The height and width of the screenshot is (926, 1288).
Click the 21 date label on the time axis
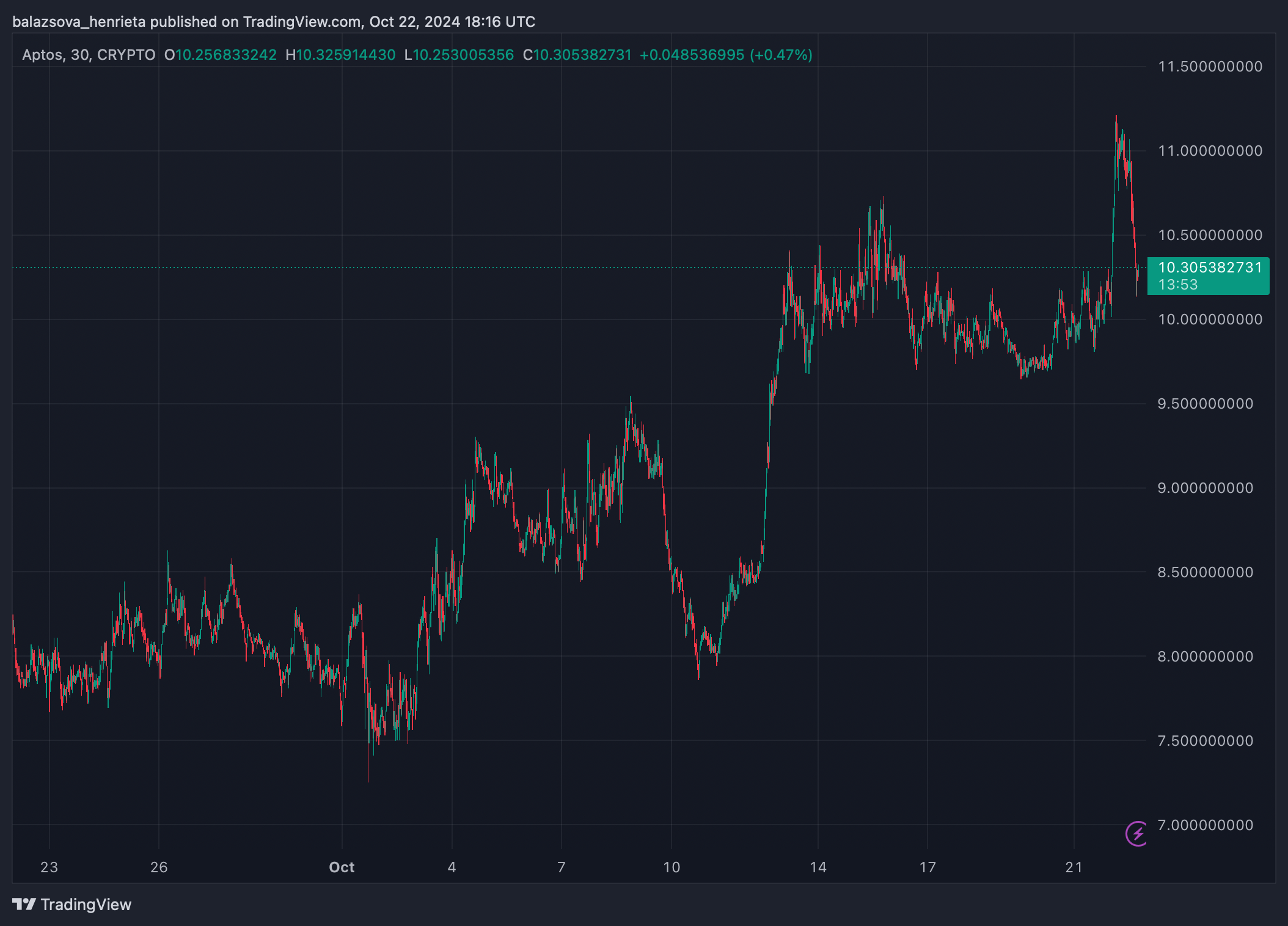click(x=1074, y=867)
